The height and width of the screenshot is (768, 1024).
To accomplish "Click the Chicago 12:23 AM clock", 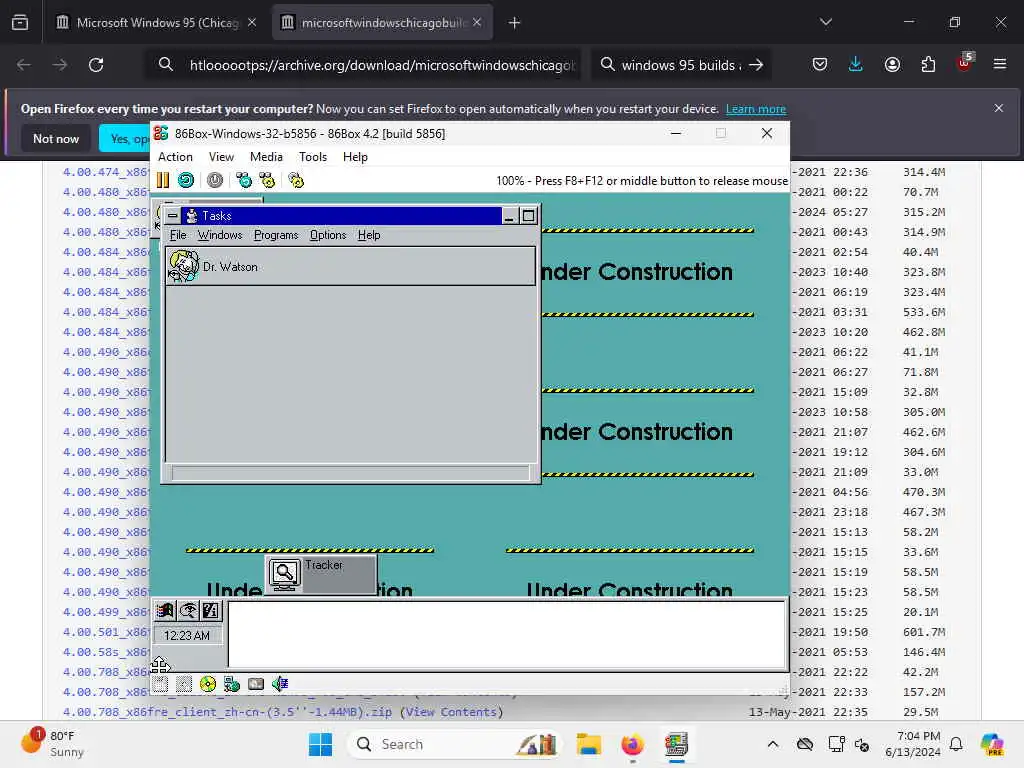I will [x=187, y=635].
